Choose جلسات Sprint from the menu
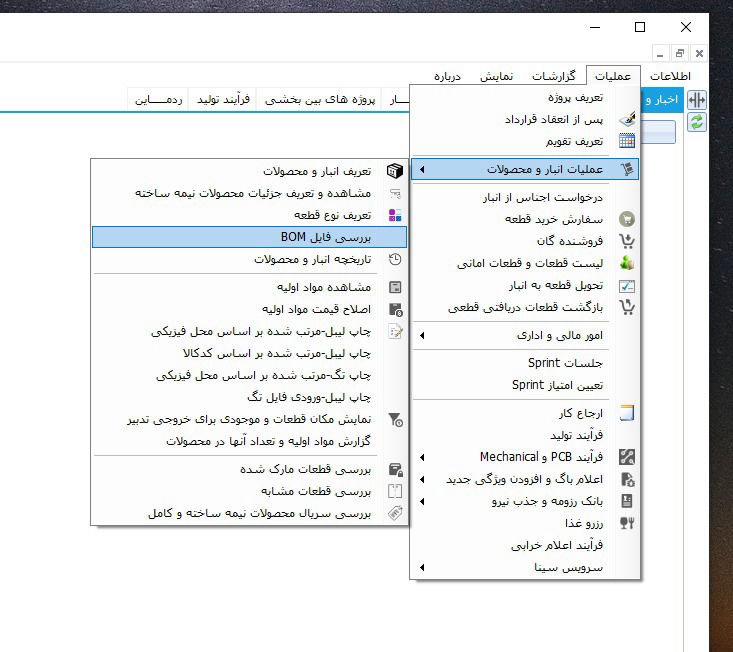Image resolution: width=733 pixels, height=652 pixels. (x=525, y=363)
